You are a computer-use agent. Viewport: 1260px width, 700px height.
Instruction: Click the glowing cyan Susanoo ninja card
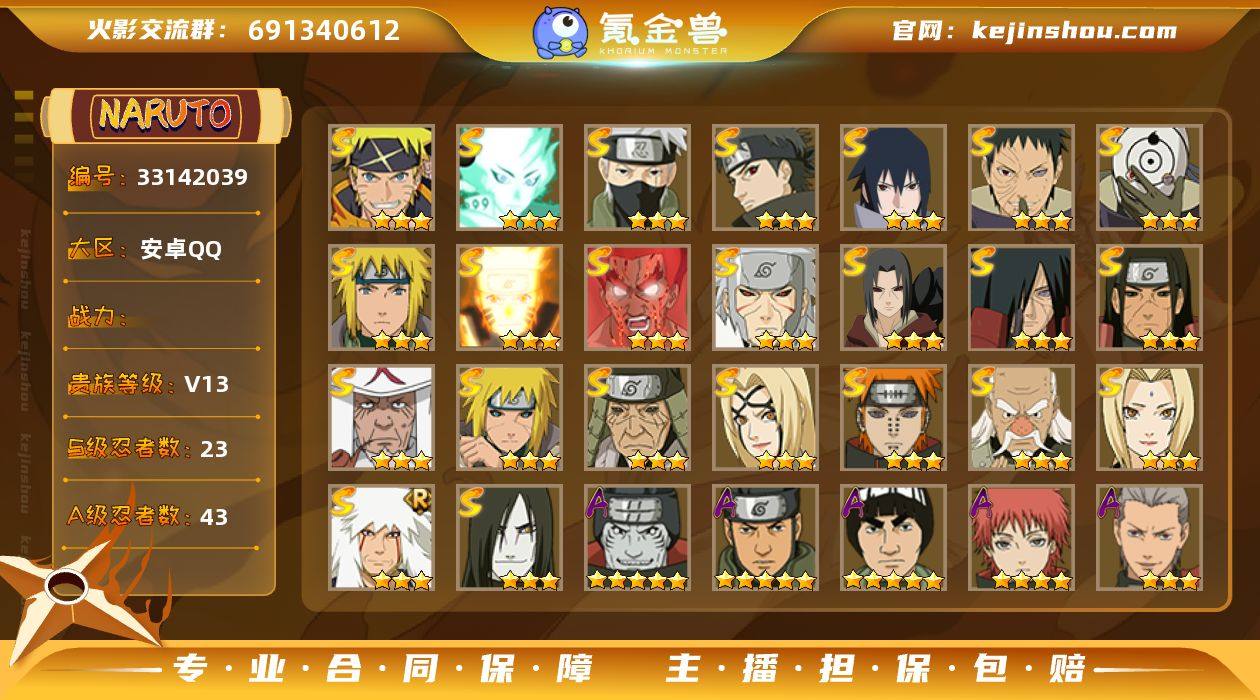coord(510,178)
